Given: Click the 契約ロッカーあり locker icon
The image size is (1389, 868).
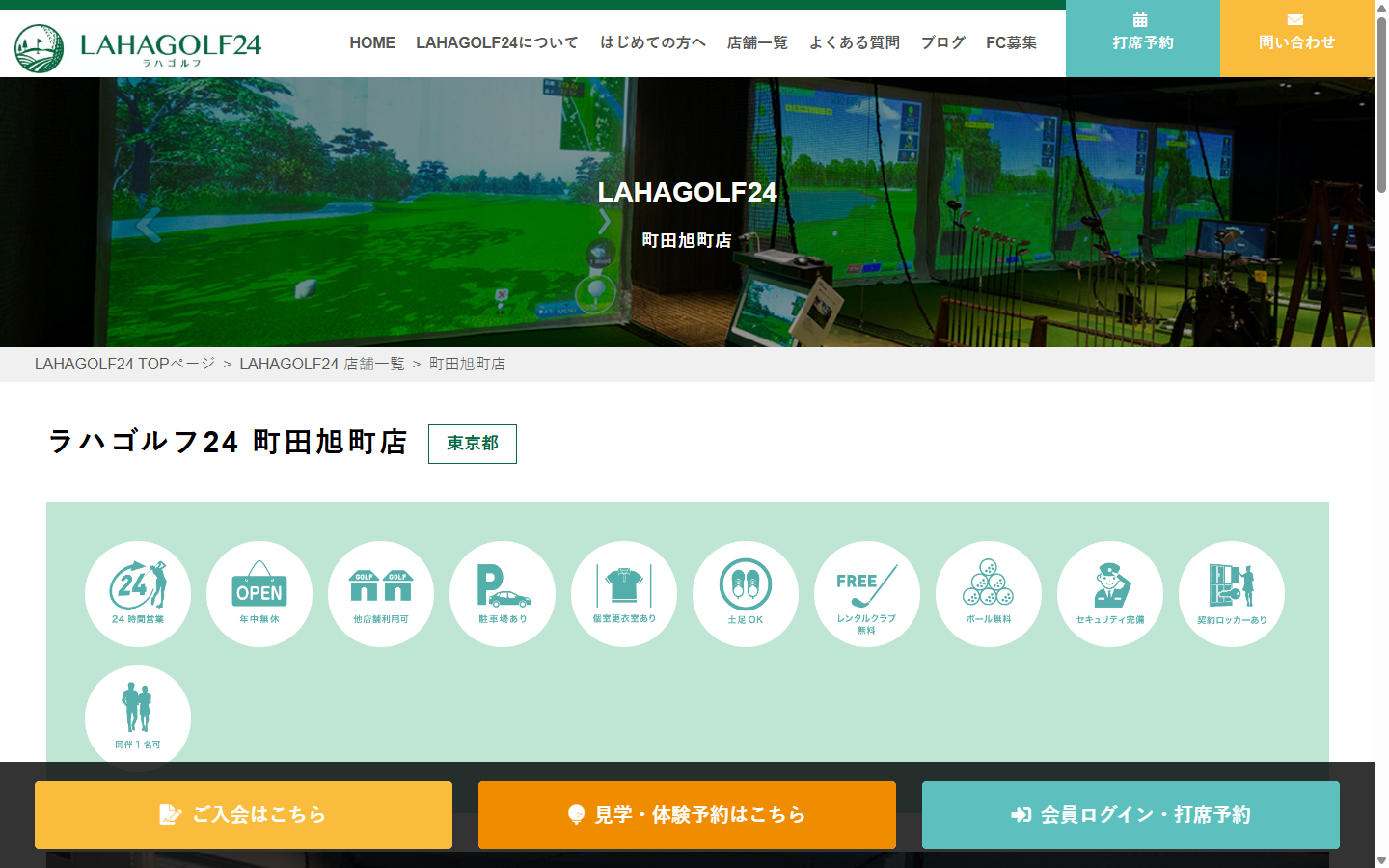Looking at the screenshot, I should click(x=1232, y=594).
